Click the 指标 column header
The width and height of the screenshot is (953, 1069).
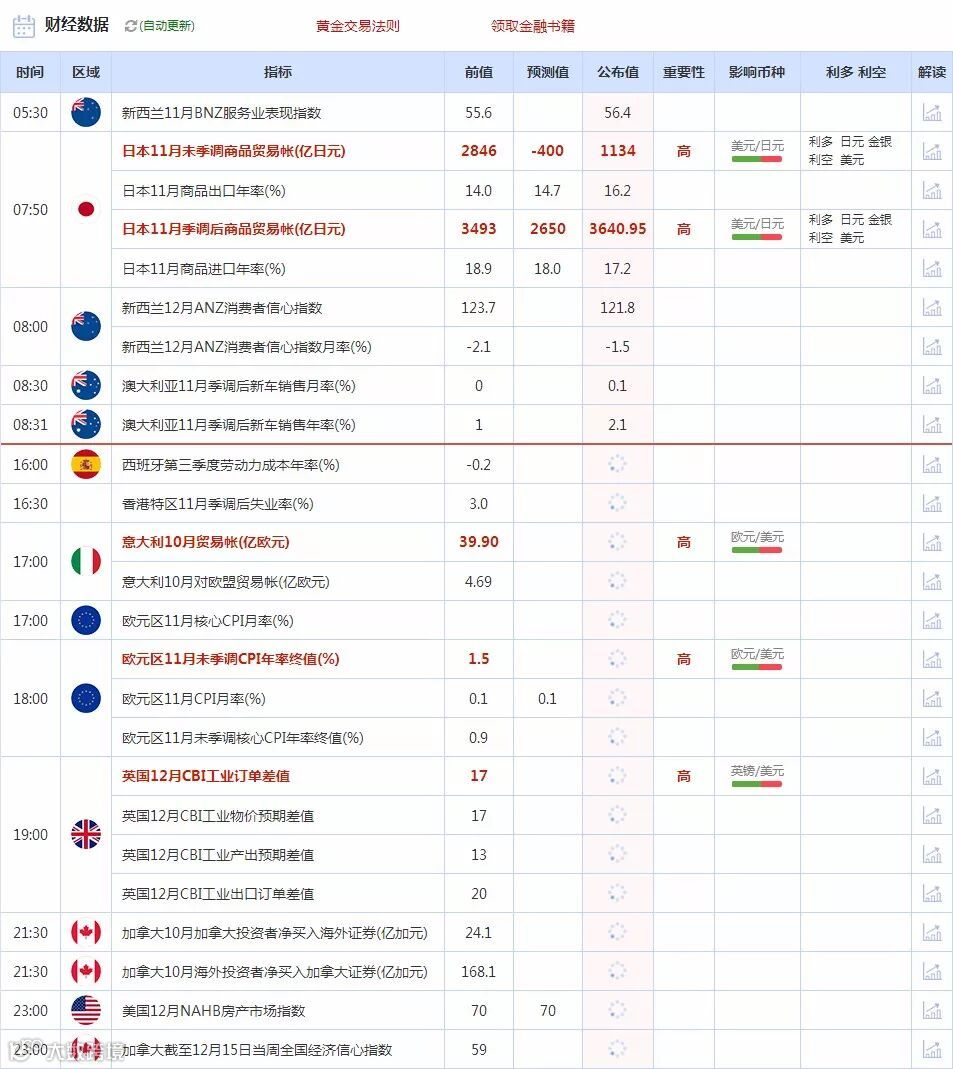click(x=277, y=72)
